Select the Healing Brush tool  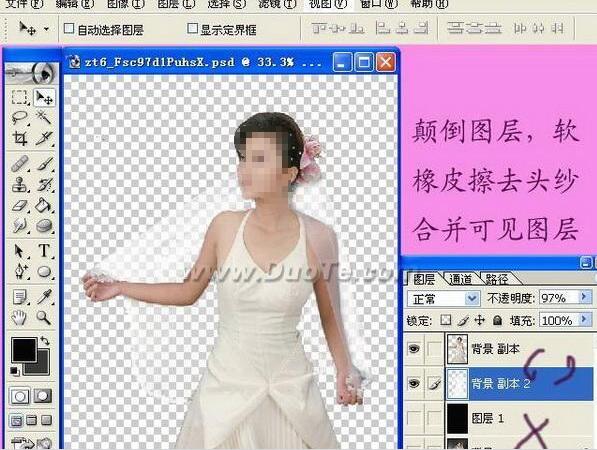pos(19,164)
